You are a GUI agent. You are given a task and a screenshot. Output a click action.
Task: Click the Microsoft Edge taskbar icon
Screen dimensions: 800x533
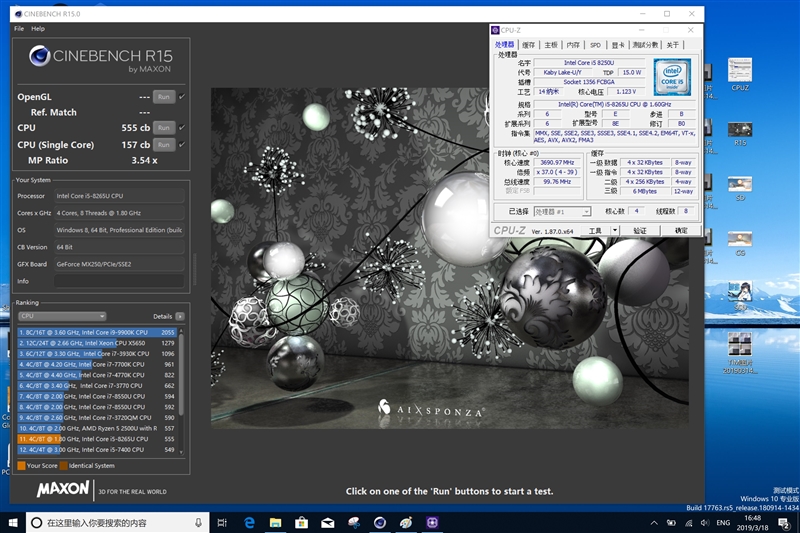[250, 523]
